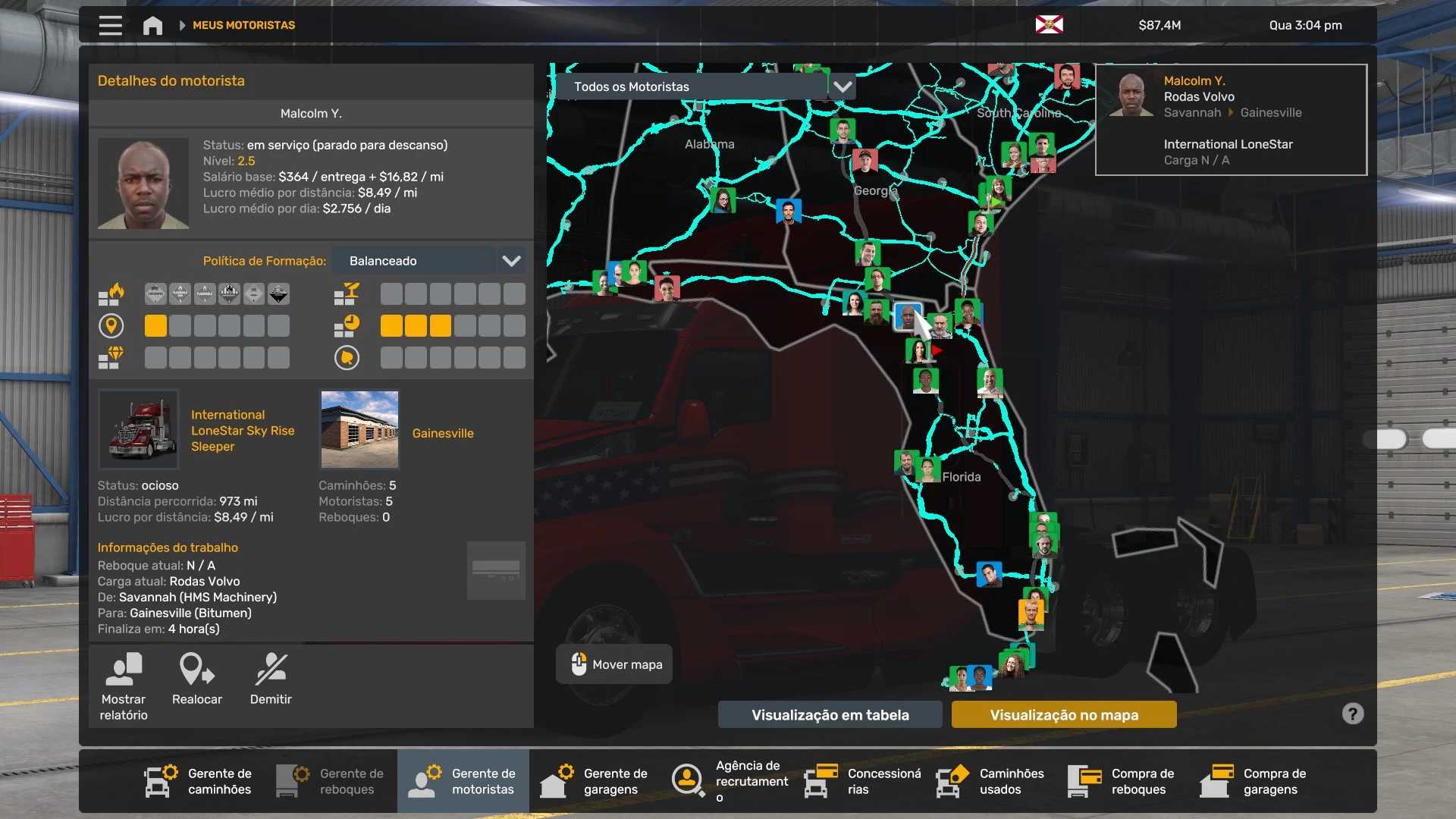Open the Gainesville garage link

pos(443,433)
